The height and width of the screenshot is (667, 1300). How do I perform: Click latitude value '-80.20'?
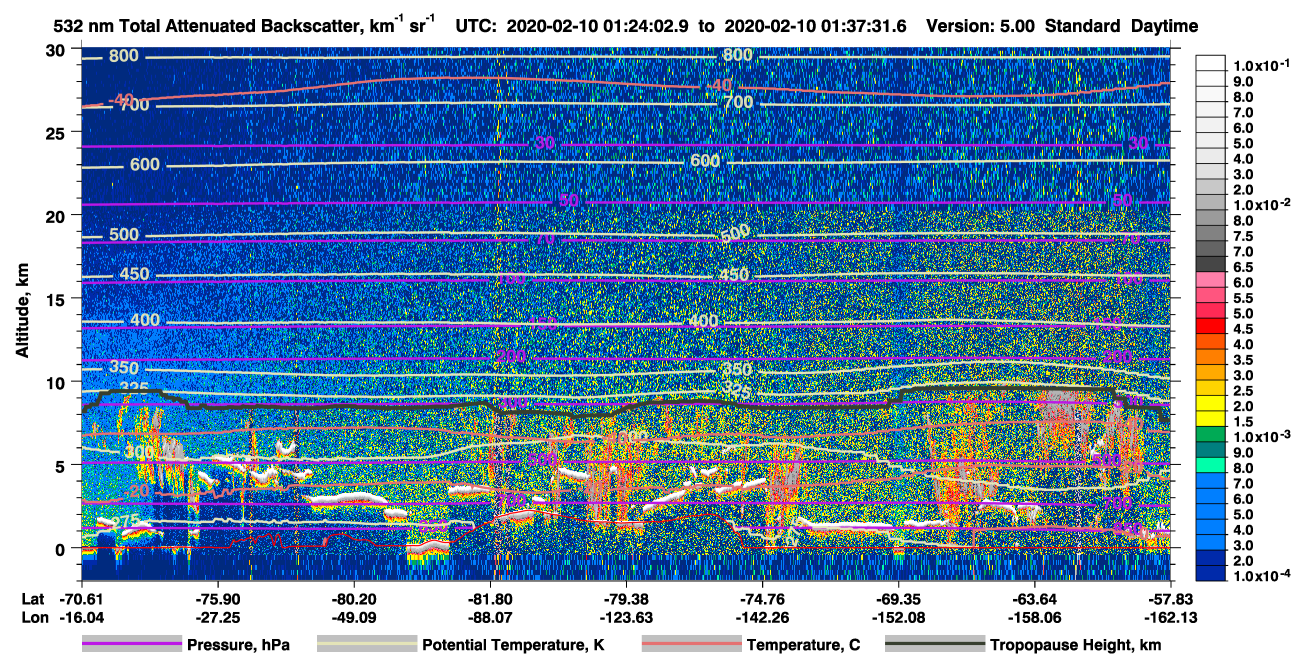click(353, 599)
